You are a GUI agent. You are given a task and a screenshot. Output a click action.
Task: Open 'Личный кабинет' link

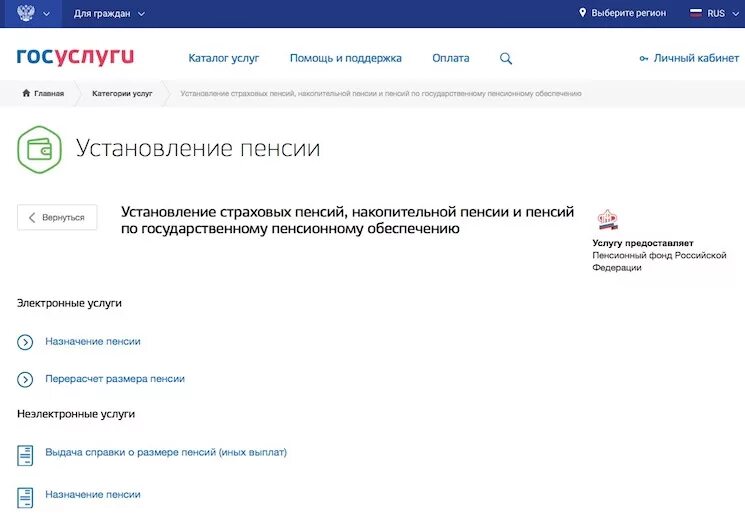click(696, 58)
